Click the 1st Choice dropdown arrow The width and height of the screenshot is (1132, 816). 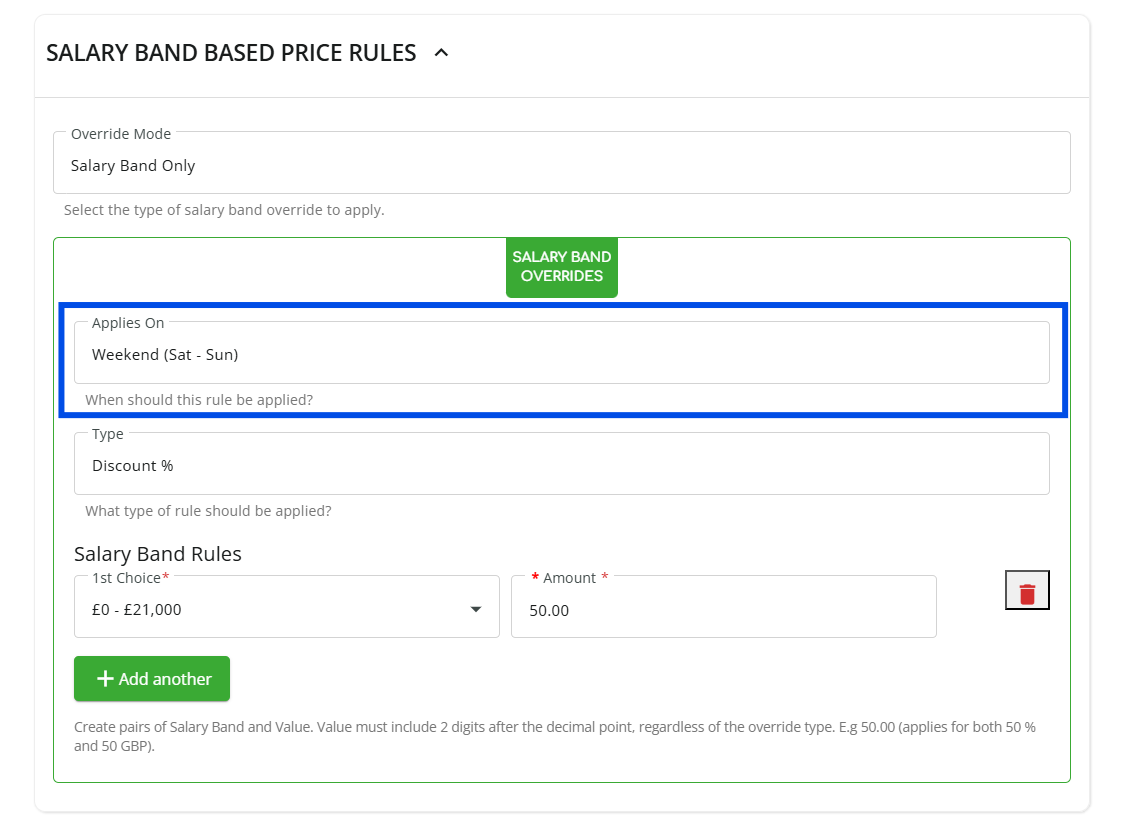click(476, 610)
